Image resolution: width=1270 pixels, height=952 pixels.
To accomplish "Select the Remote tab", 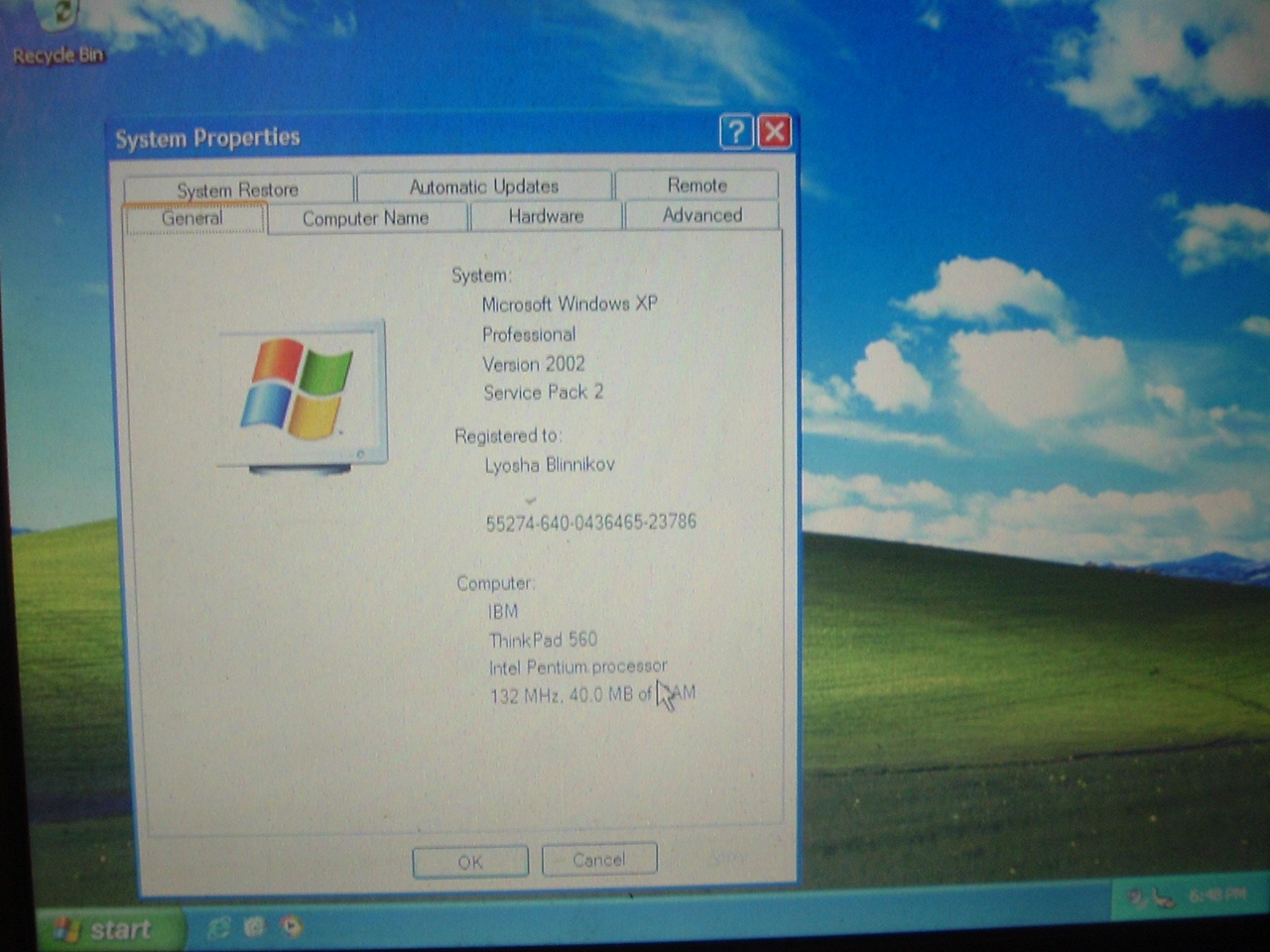I will coord(697,184).
